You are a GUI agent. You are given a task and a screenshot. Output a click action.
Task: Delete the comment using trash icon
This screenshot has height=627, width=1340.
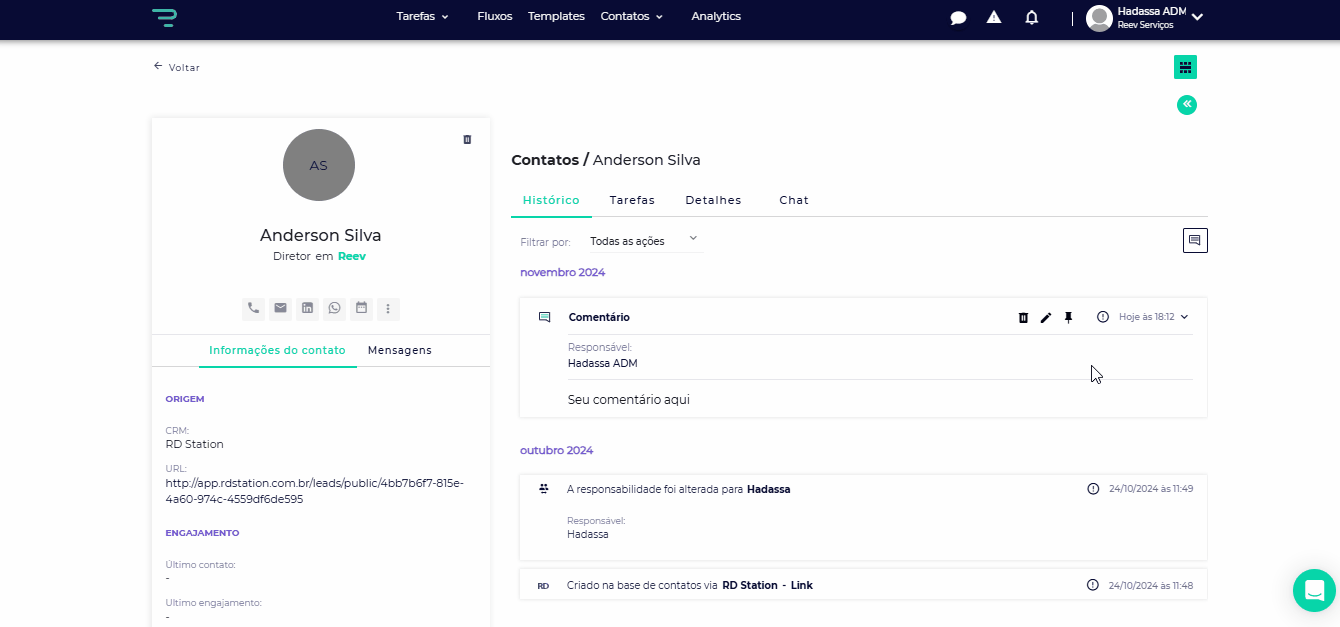point(1023,318)
